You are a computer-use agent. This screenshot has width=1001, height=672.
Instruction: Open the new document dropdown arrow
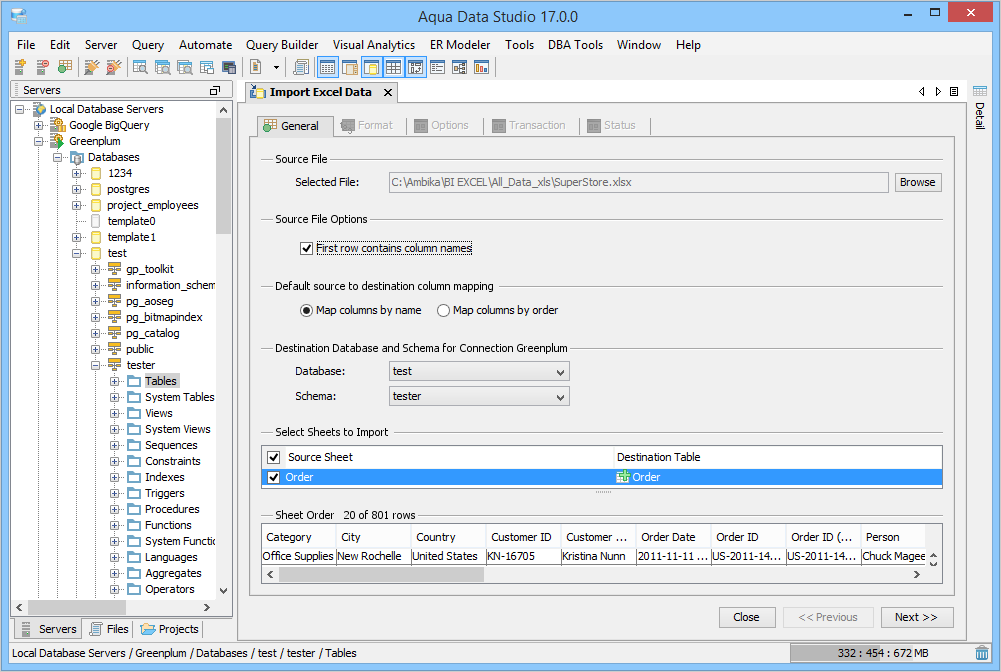[276, 67]
